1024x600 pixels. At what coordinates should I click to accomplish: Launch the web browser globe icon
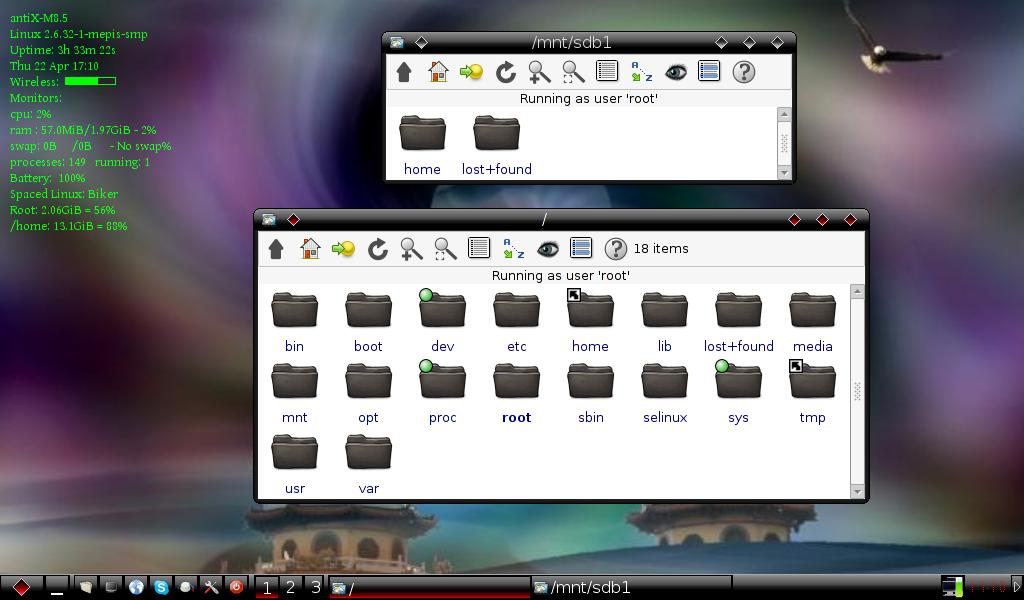[x=136, y=587]
